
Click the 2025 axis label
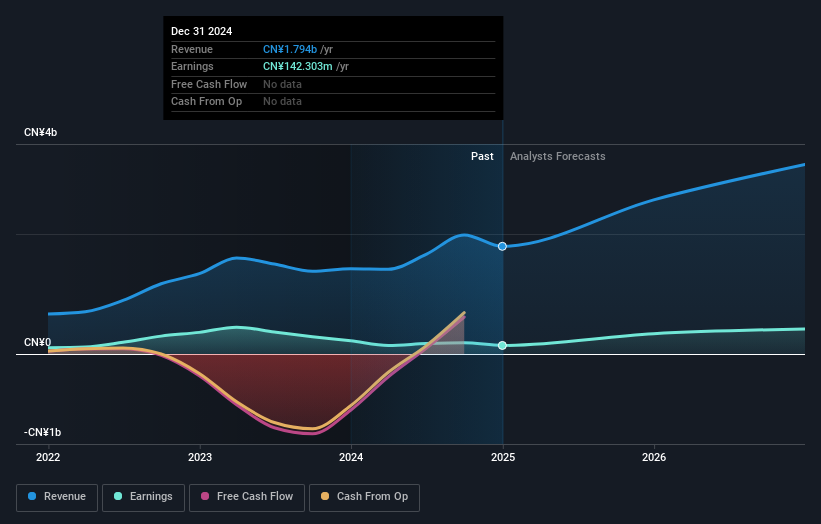(x=503, y=457)
